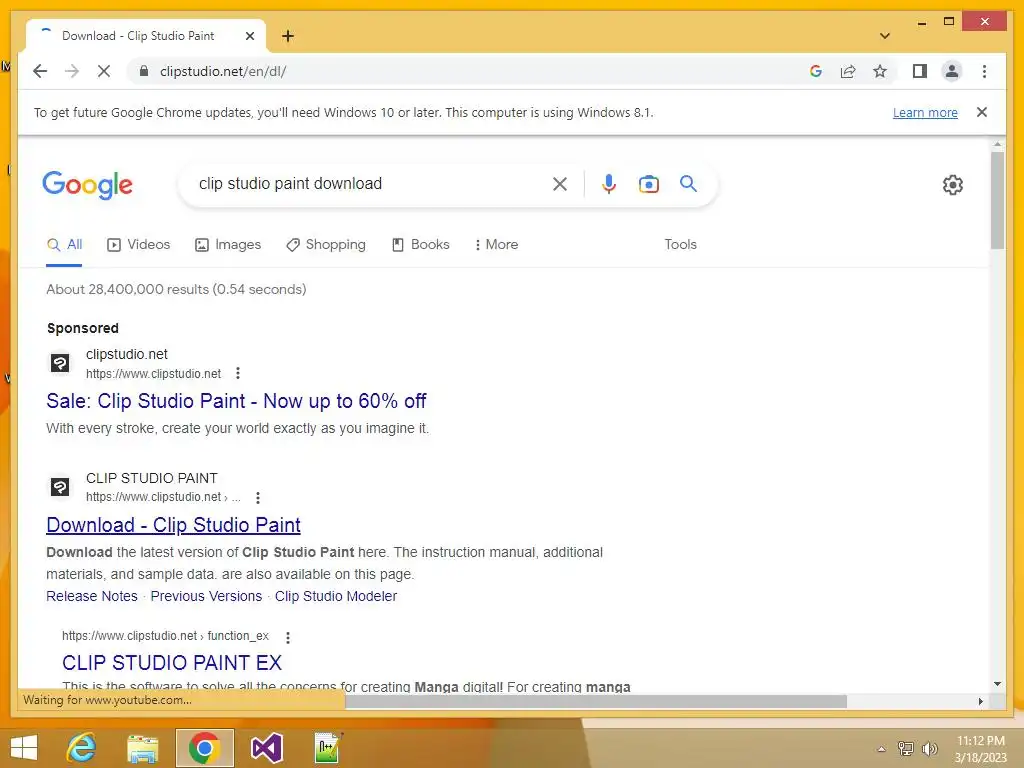The height and width of the screenshot is (768, 1024).
Task: Start voice search with microphone icon
Action: tap(609, 184)
